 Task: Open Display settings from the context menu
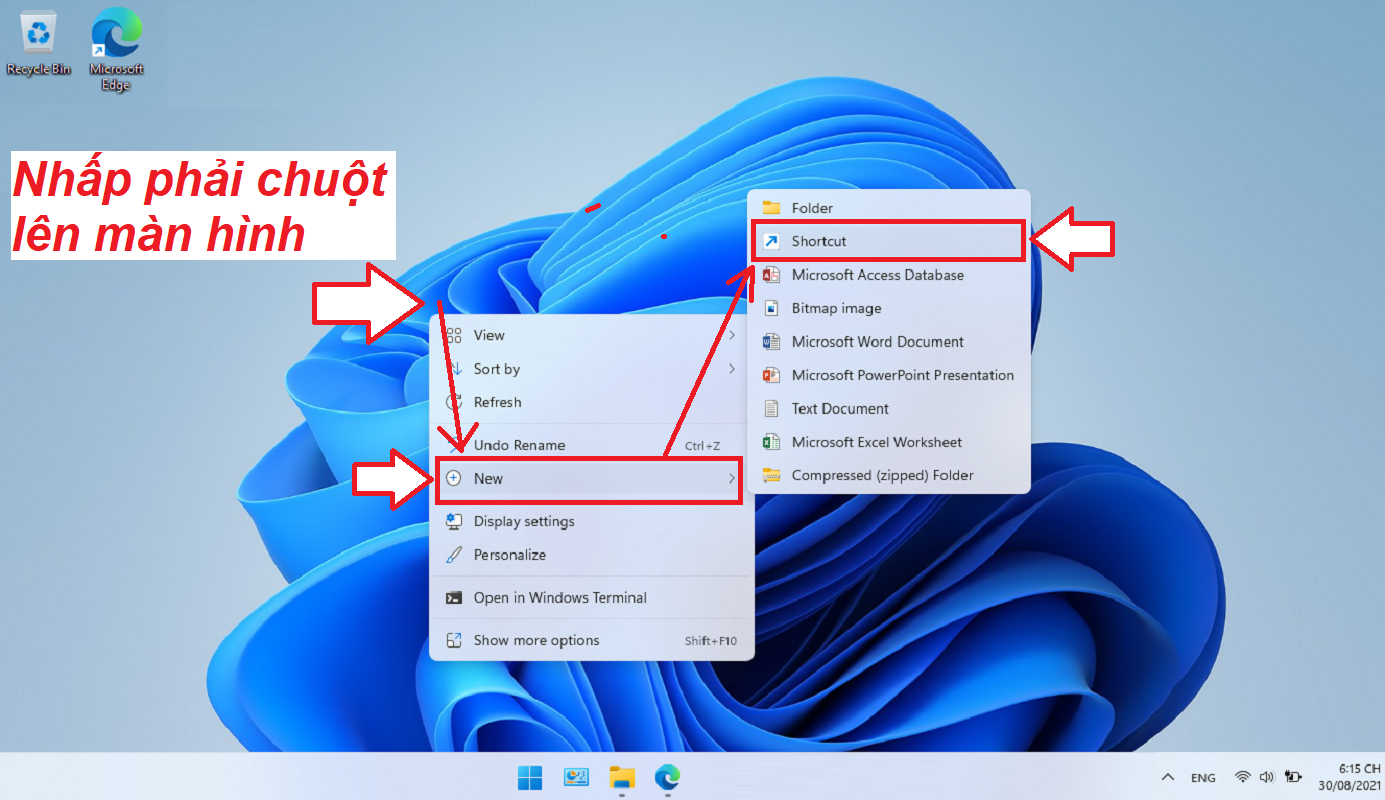[592, 521]
